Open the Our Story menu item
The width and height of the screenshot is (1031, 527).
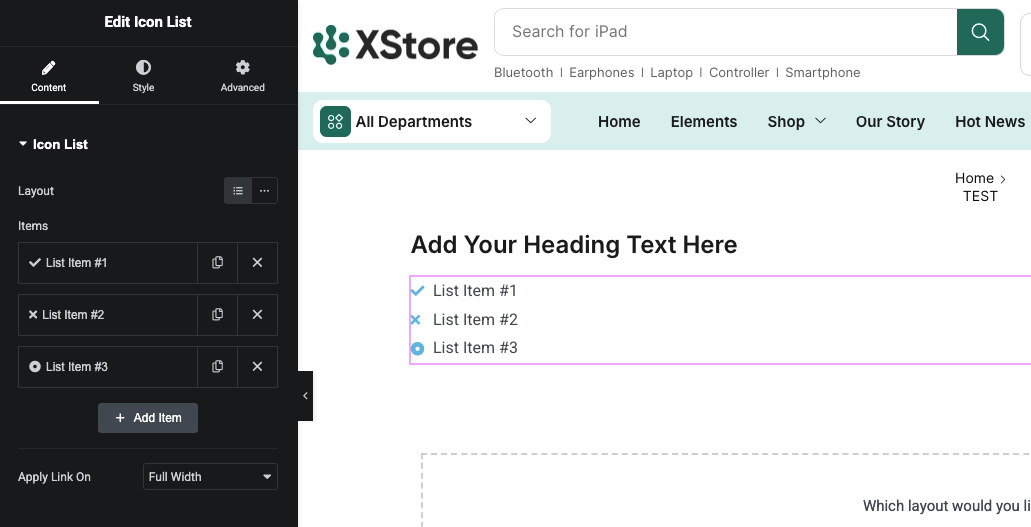[890, 122]
